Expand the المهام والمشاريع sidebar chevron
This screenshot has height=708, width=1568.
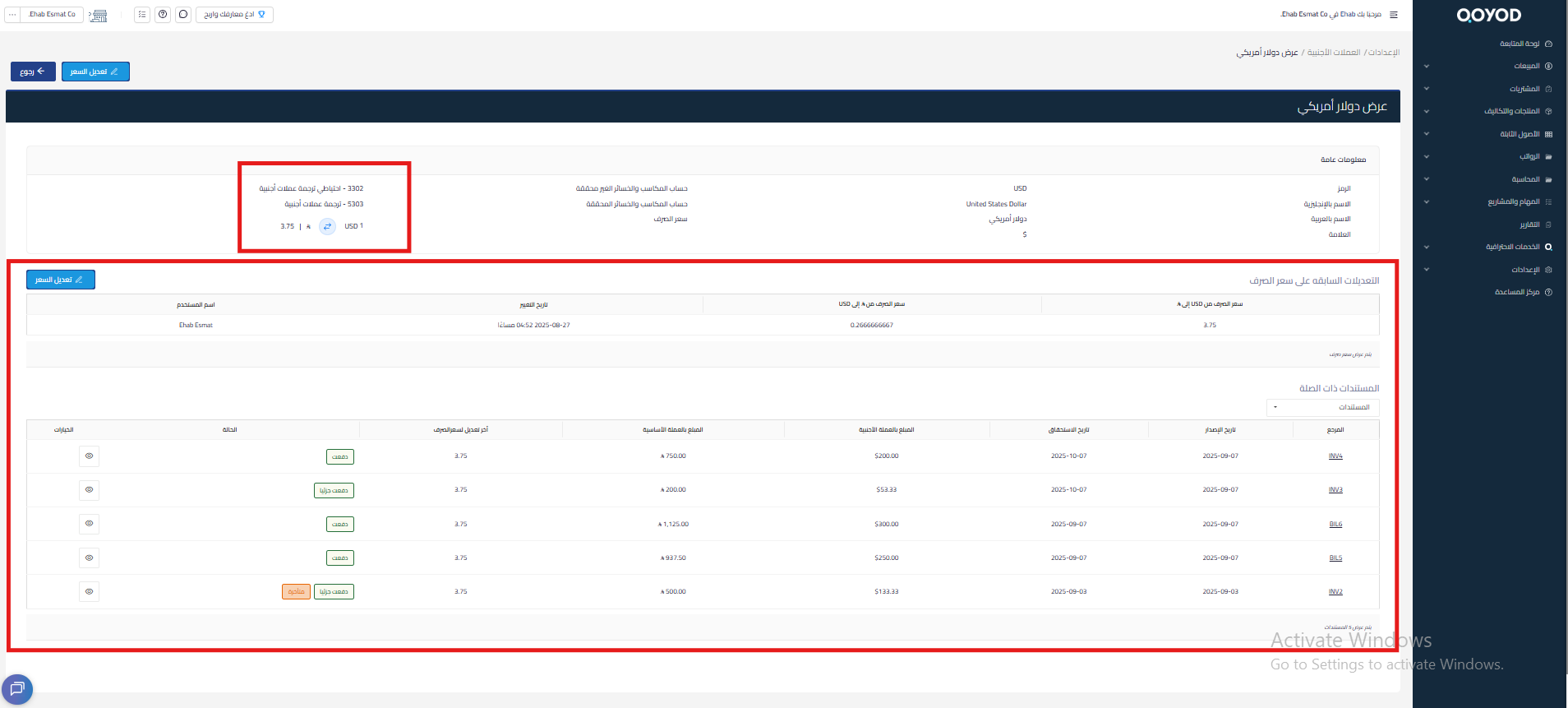pyautogui.click(x=1426, y=201)
